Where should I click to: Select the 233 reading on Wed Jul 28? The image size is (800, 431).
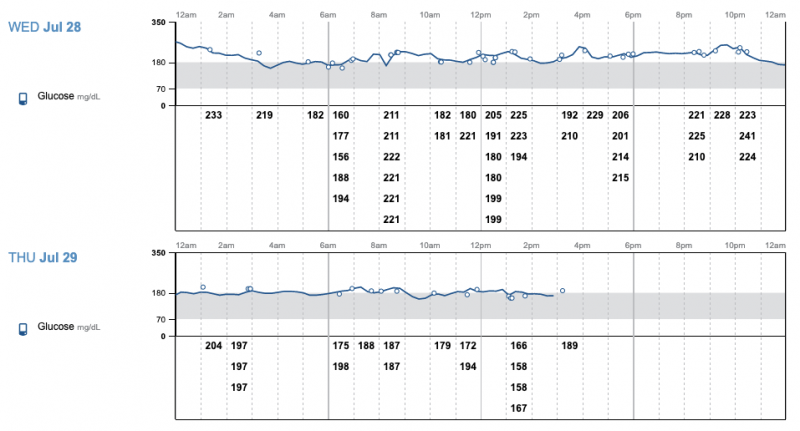point(213,116)
